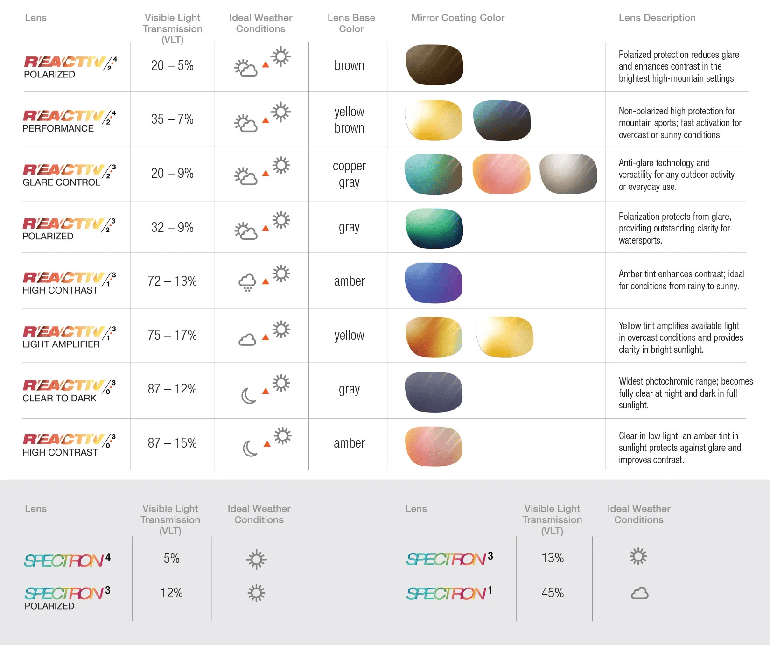Click the 72 – 13% VLT value
770x645 pixels.
pyautogui.click(x=172, y=281)
